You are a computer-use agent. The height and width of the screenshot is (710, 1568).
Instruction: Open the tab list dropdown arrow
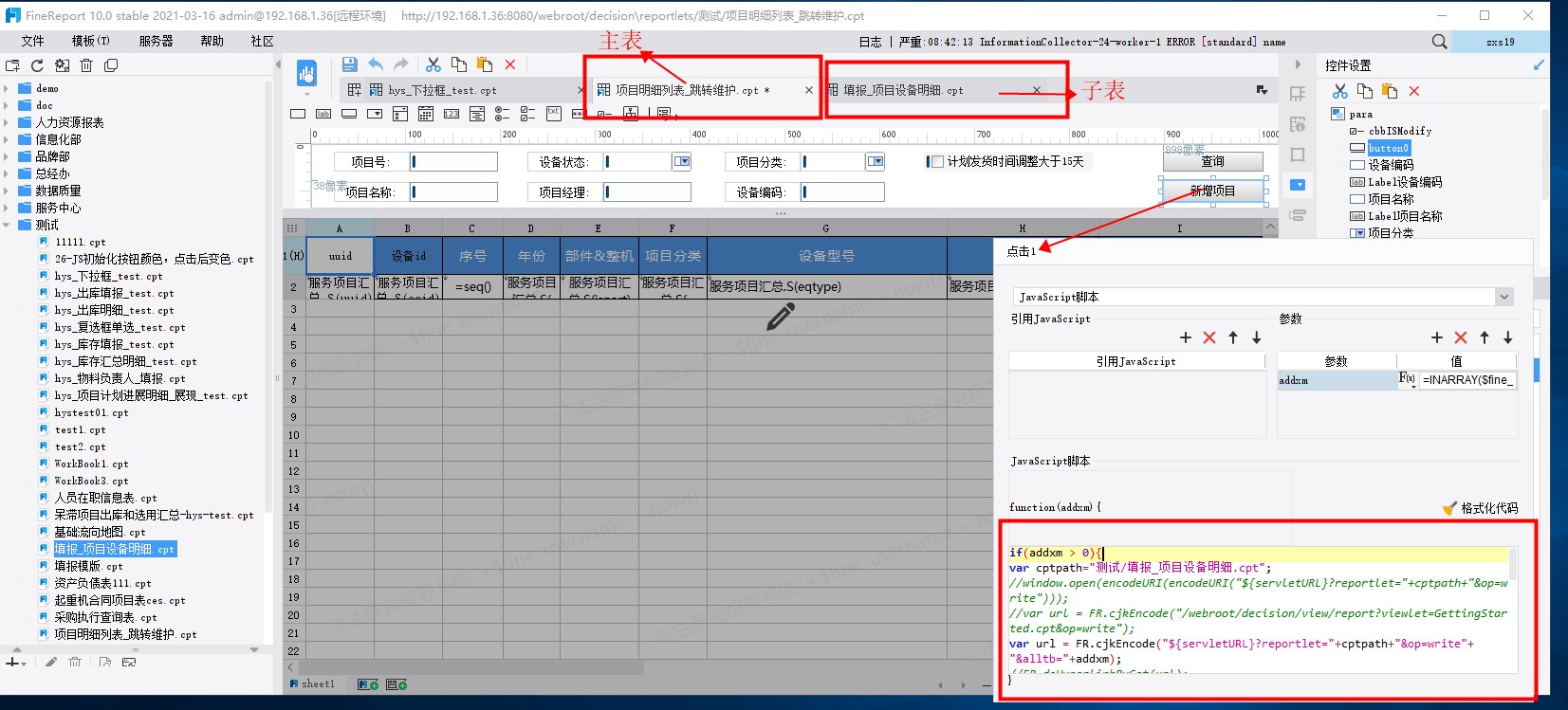[1262, 90]
